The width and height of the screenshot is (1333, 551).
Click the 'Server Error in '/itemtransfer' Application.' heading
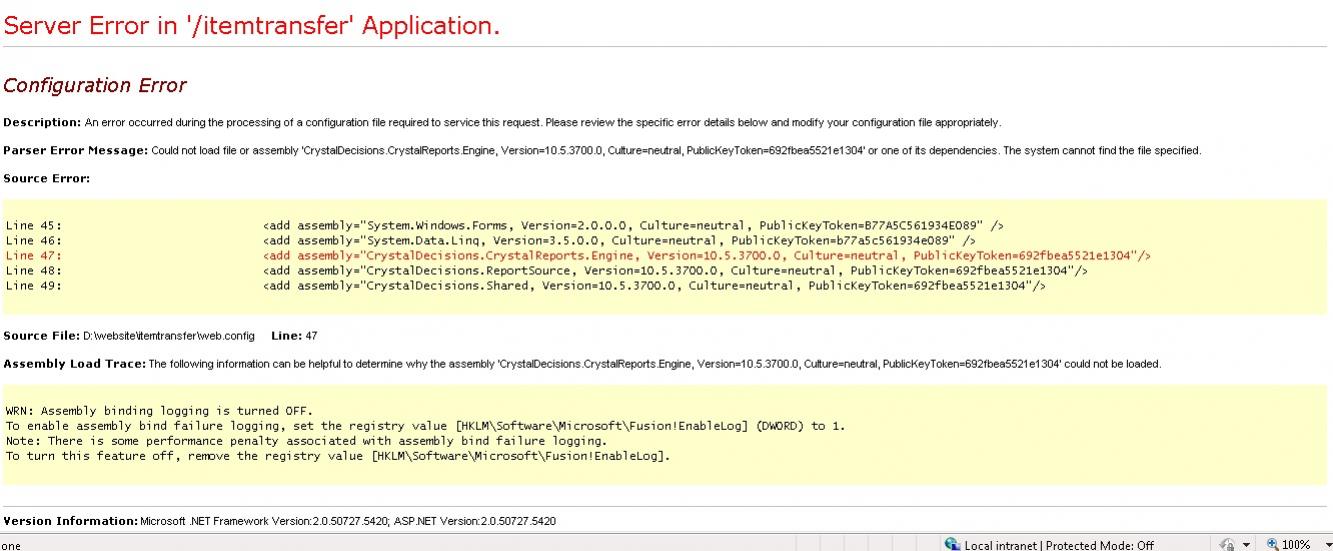[x=251, y=27]
